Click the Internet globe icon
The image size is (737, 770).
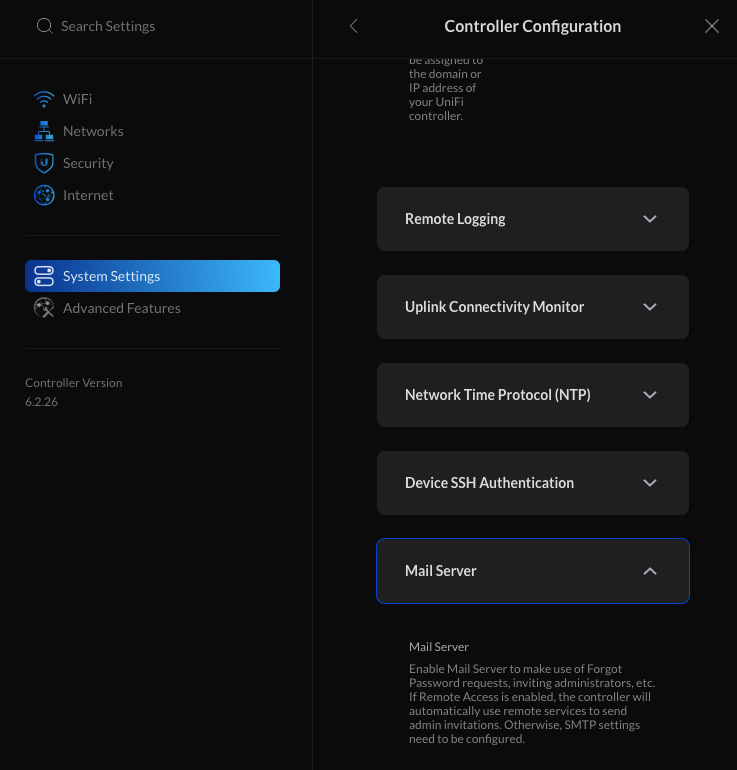[44, 195]
